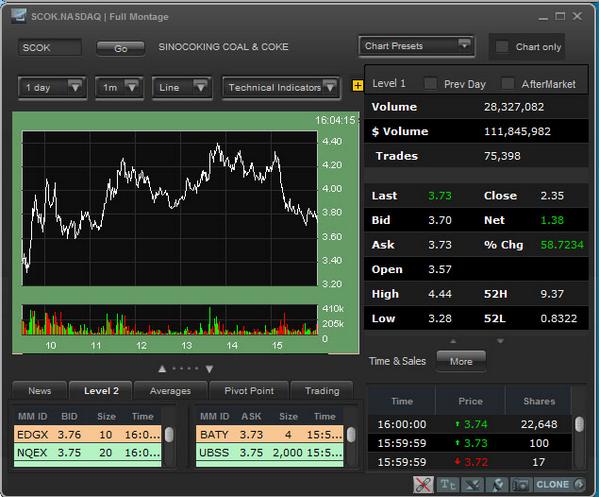Click the Trades value 75,398
The height and width of the screenshot is (497, 599).
pos(502,156)
